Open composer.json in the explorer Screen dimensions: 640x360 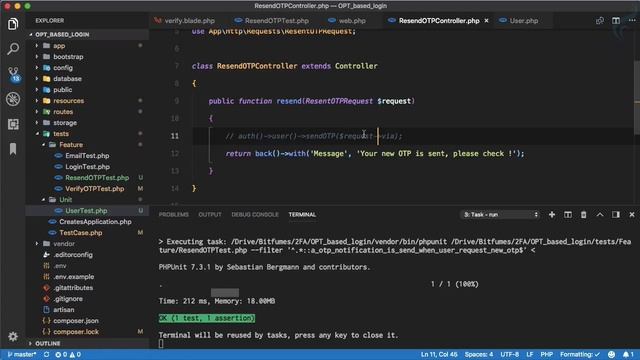[x=76, y=321]
